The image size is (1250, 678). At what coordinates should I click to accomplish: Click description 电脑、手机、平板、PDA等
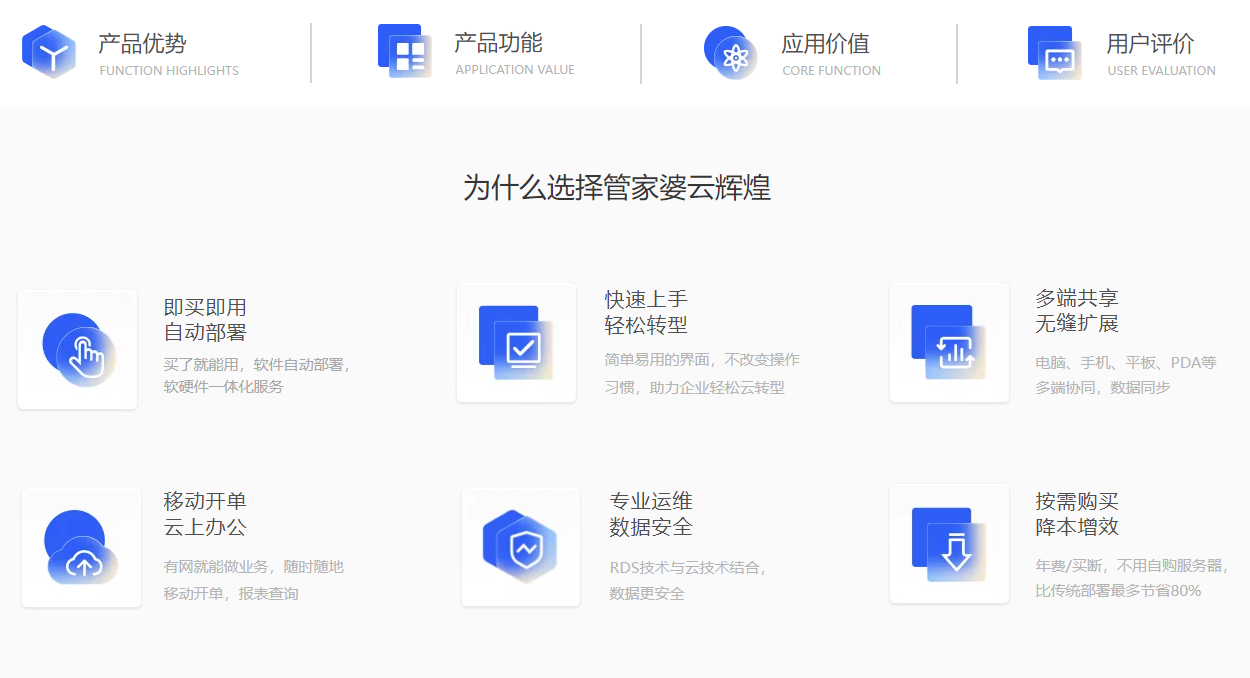pos(1126,363)
